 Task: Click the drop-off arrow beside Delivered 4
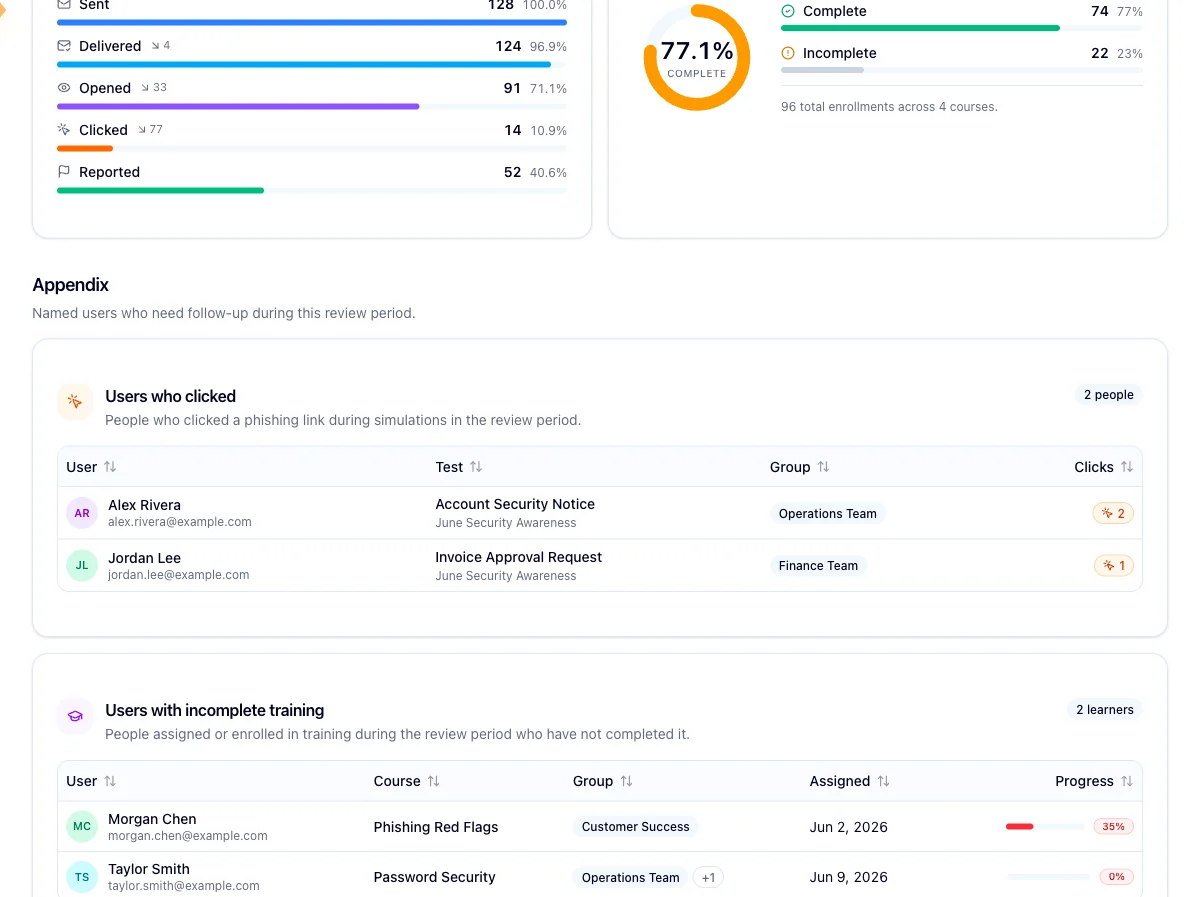[x=155, y=46]
